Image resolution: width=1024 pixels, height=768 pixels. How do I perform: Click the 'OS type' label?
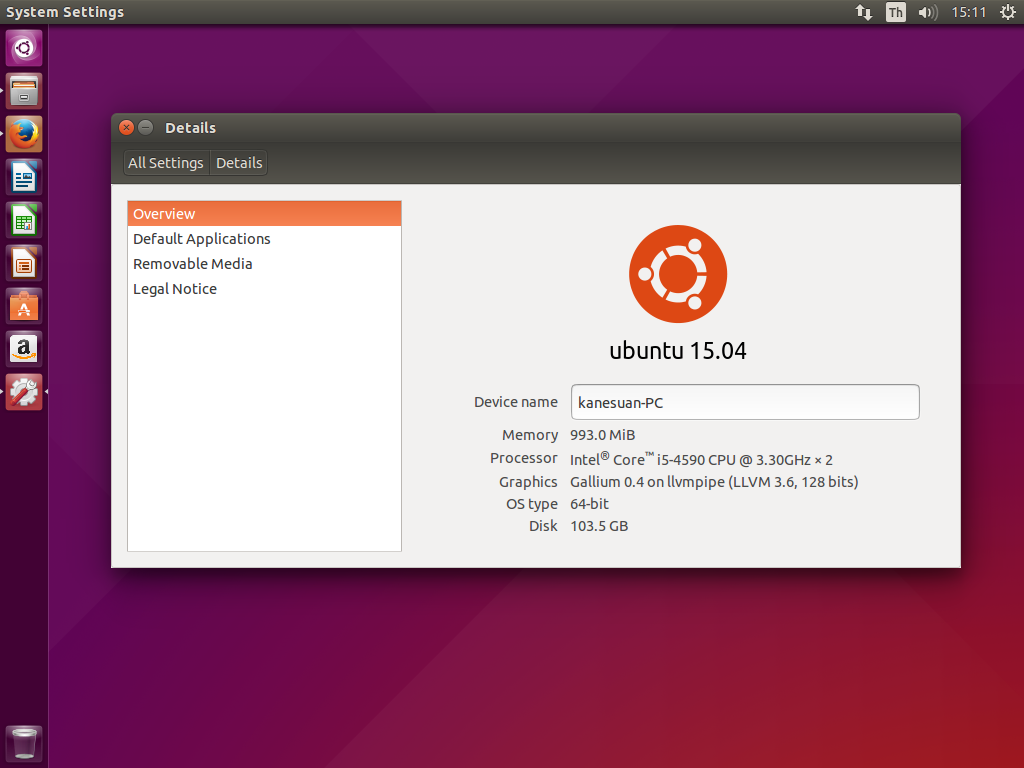click(x=532, y=504)
